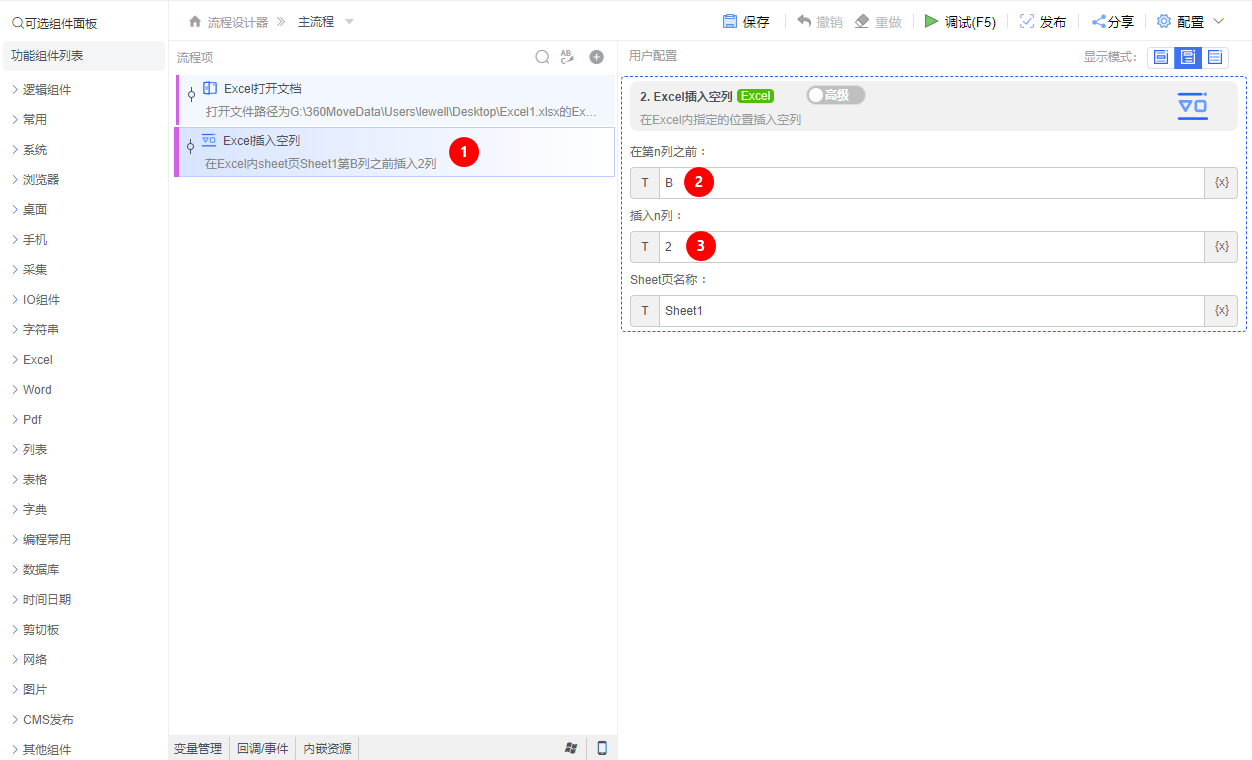Click the AB batch rename icon
This screenshot has height=760, width=1252.
(567, 57)
